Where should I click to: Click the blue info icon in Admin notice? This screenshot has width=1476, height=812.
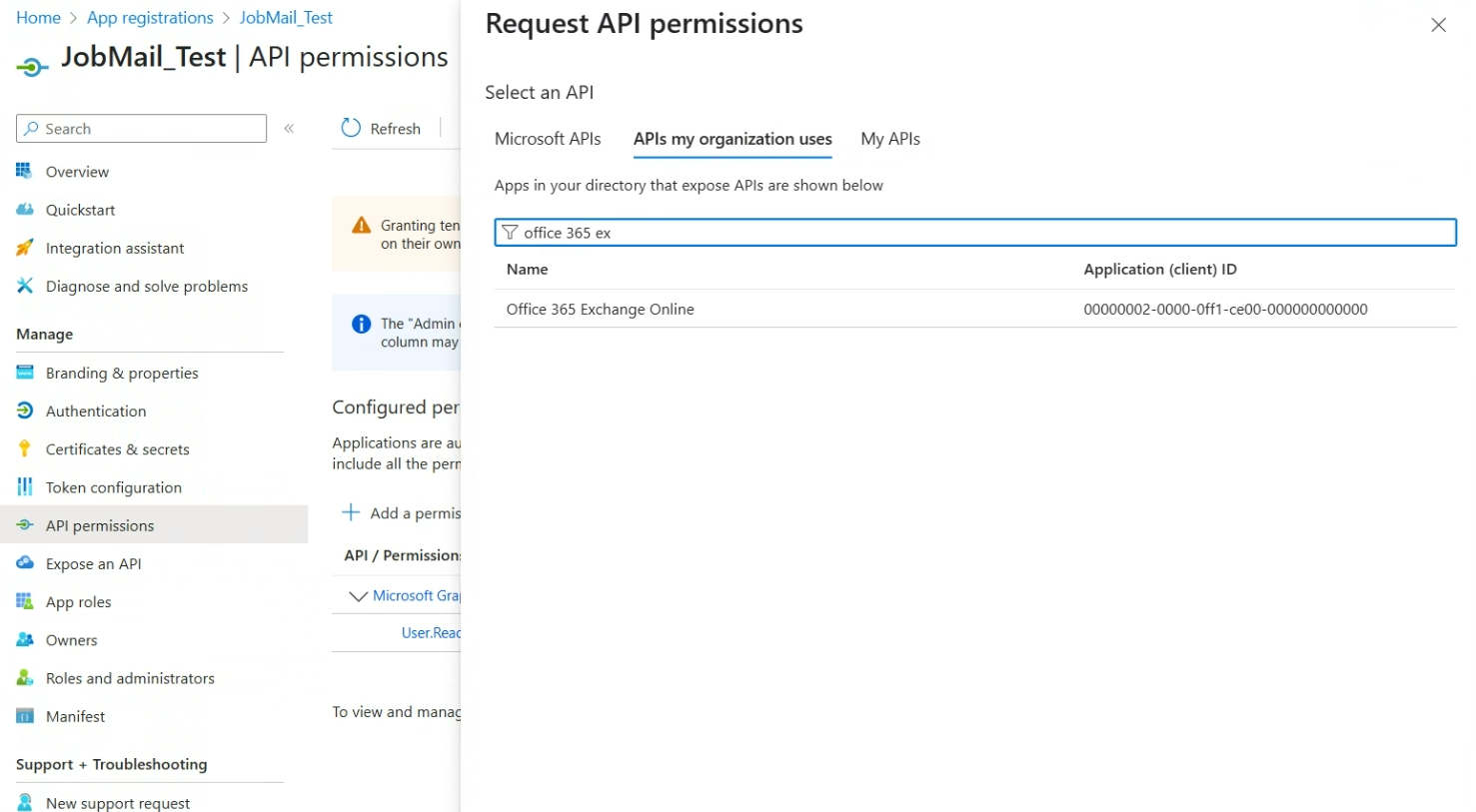click(362, 324)
